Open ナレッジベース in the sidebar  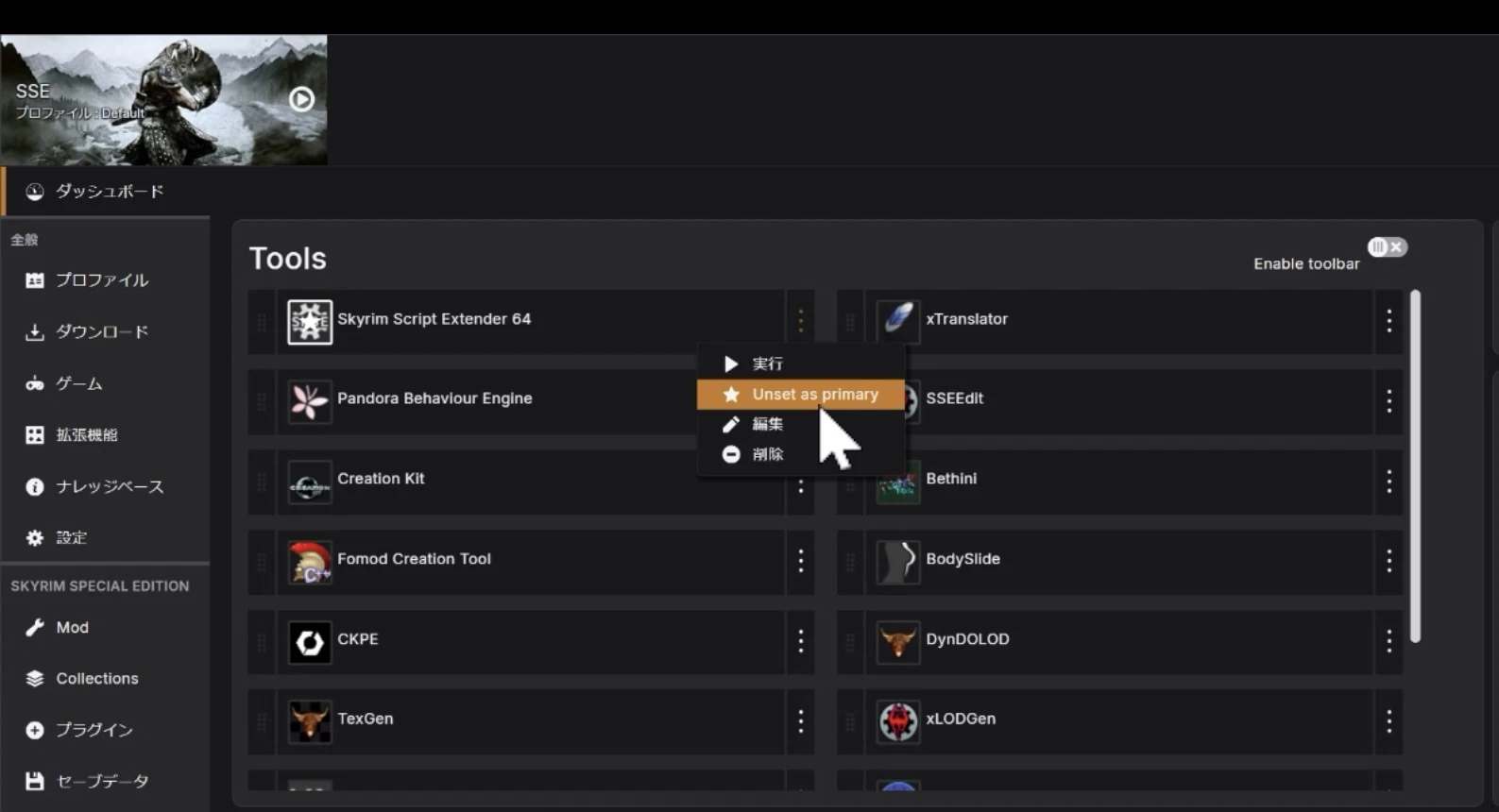pos(106,486)
